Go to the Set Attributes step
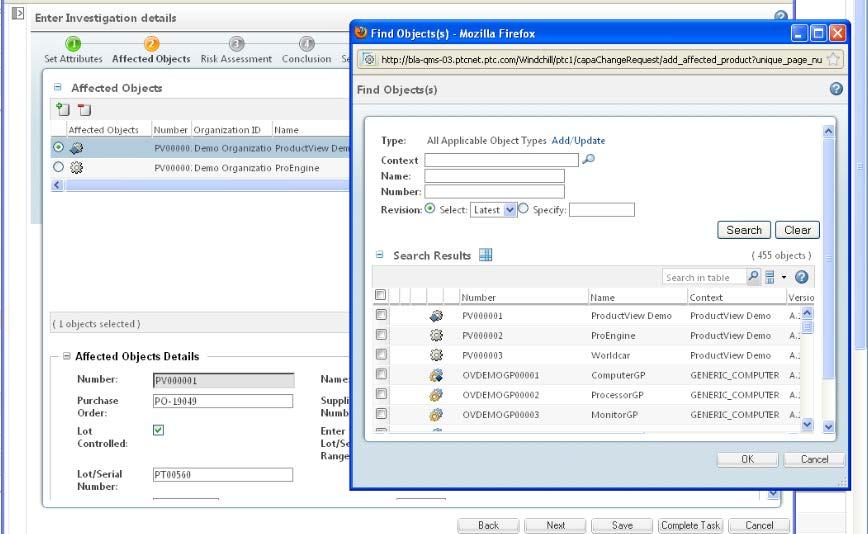Viewport: 868px width, 534px height. pos(73,50)
